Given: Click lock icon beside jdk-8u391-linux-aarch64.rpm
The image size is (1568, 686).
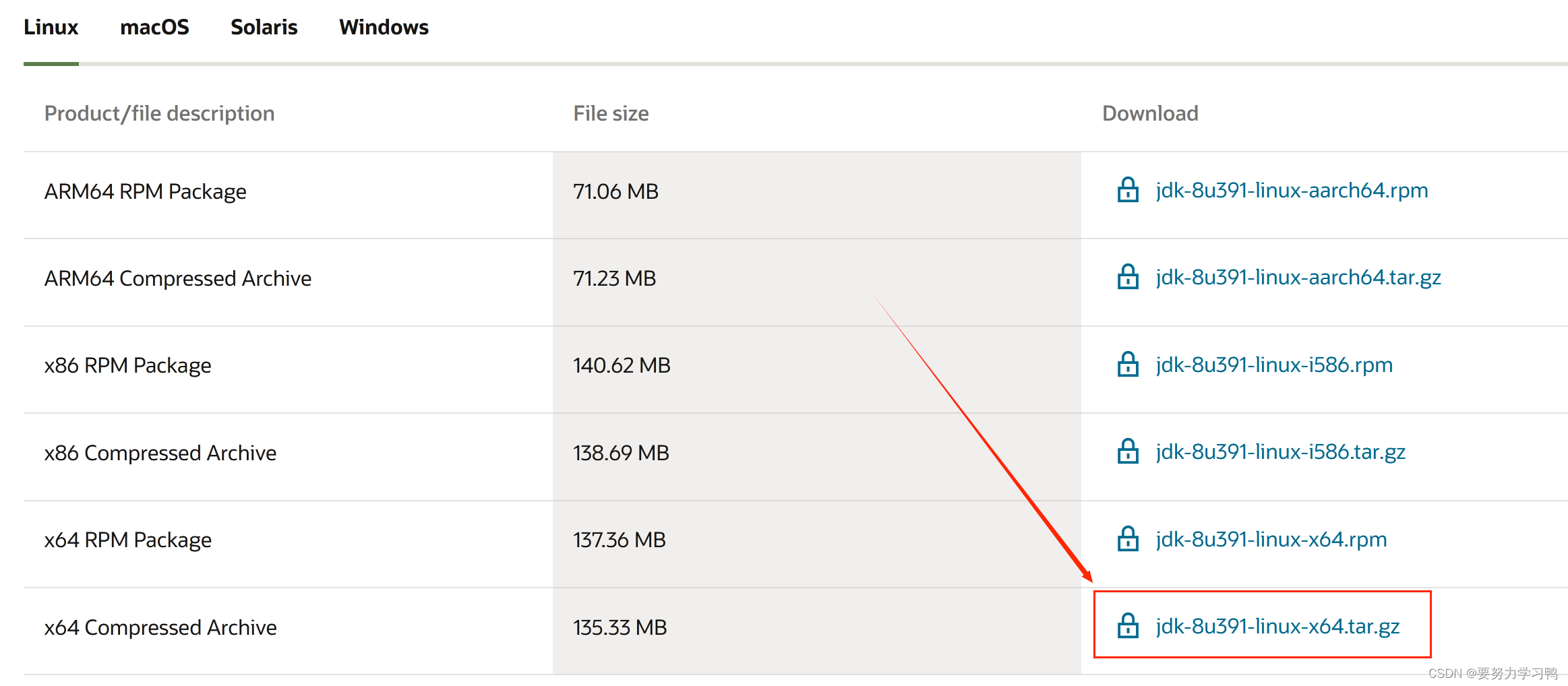Looking at the screenshot, I should pyautogui.click(x=1128, y=190).
